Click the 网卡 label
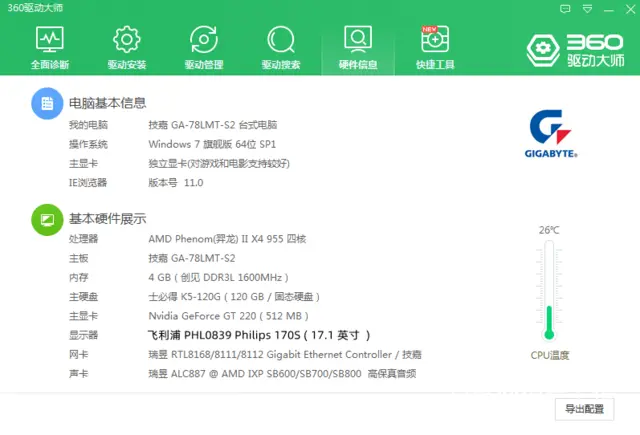 click(79, 354)
